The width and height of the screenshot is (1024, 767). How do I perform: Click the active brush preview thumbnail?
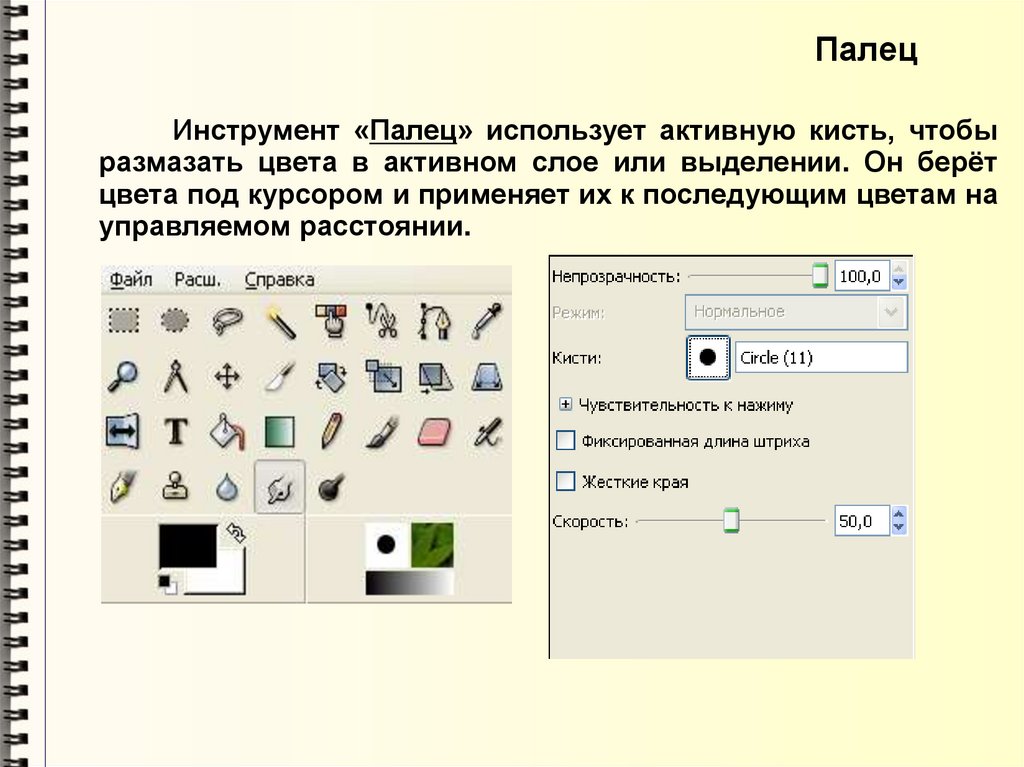point(386,545)
